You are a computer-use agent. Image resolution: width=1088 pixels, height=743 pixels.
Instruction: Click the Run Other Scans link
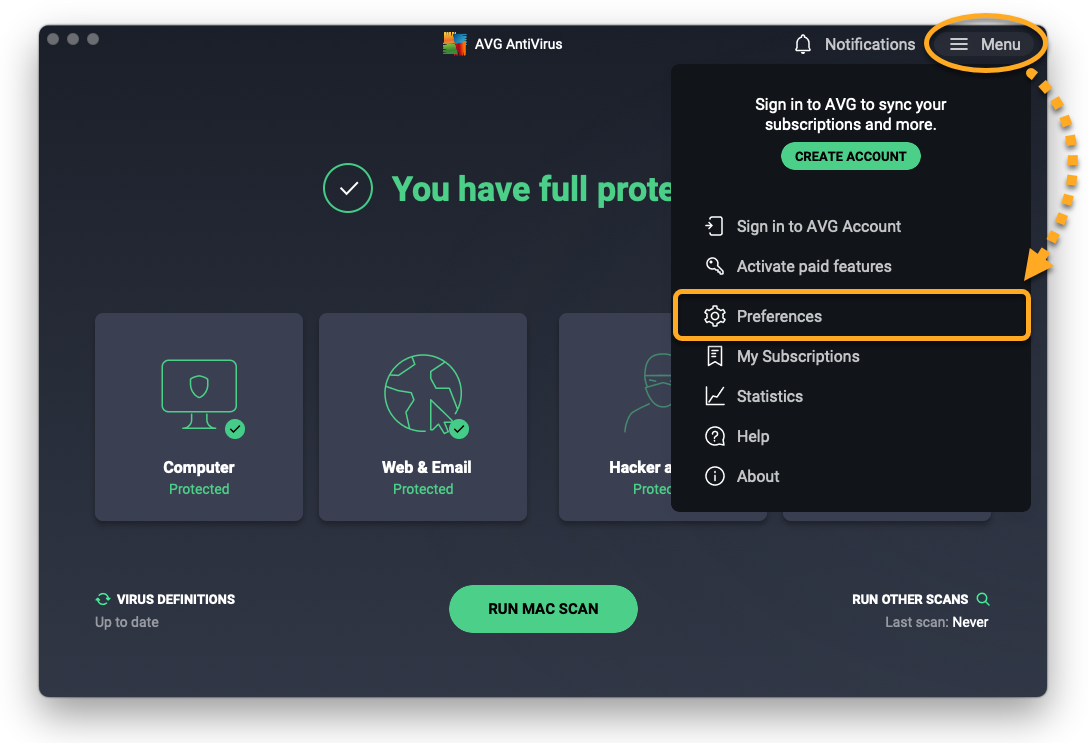pos(909,599)
